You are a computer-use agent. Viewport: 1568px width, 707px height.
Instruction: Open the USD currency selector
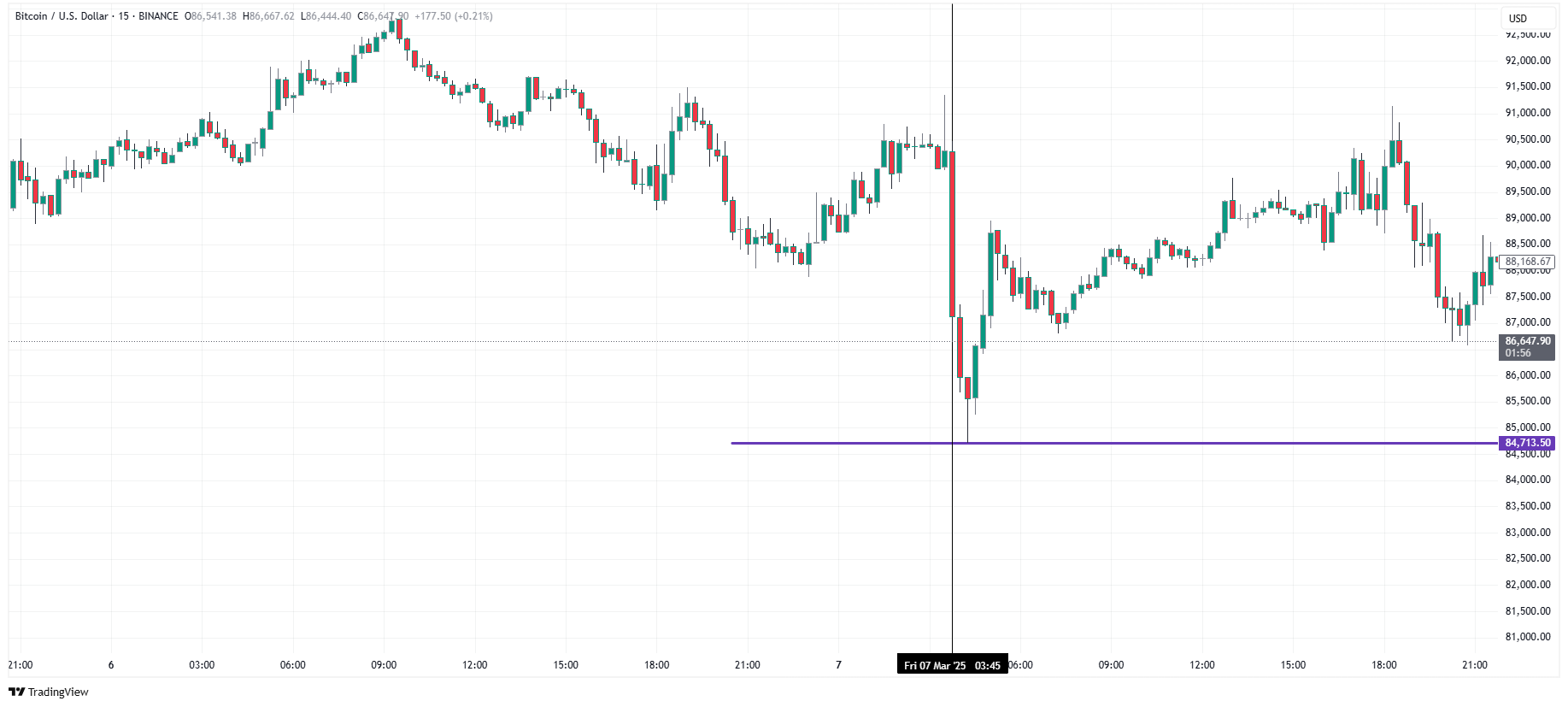(1527, 18)
